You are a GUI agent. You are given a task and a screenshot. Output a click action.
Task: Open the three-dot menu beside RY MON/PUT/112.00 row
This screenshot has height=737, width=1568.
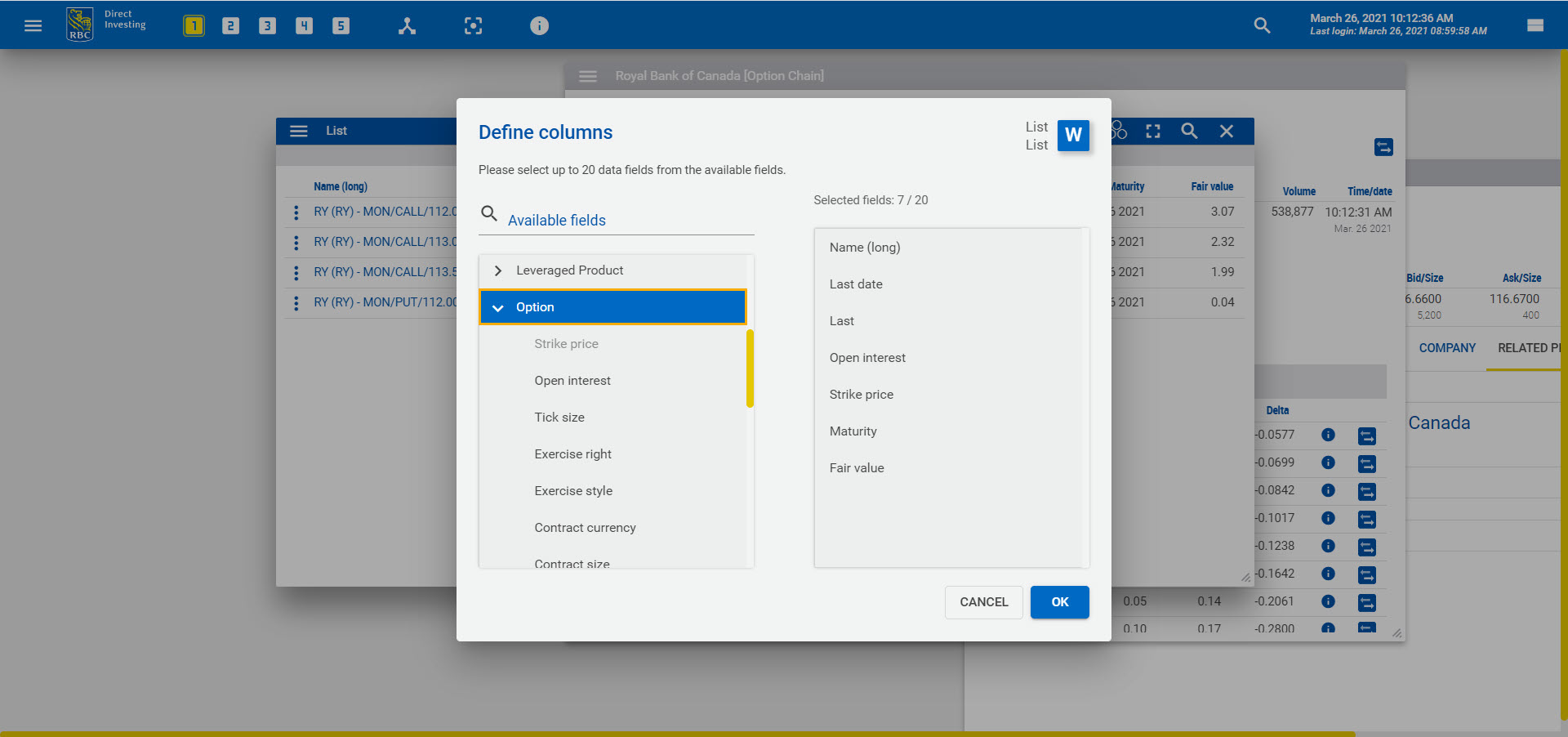click(x=296, y=302)
